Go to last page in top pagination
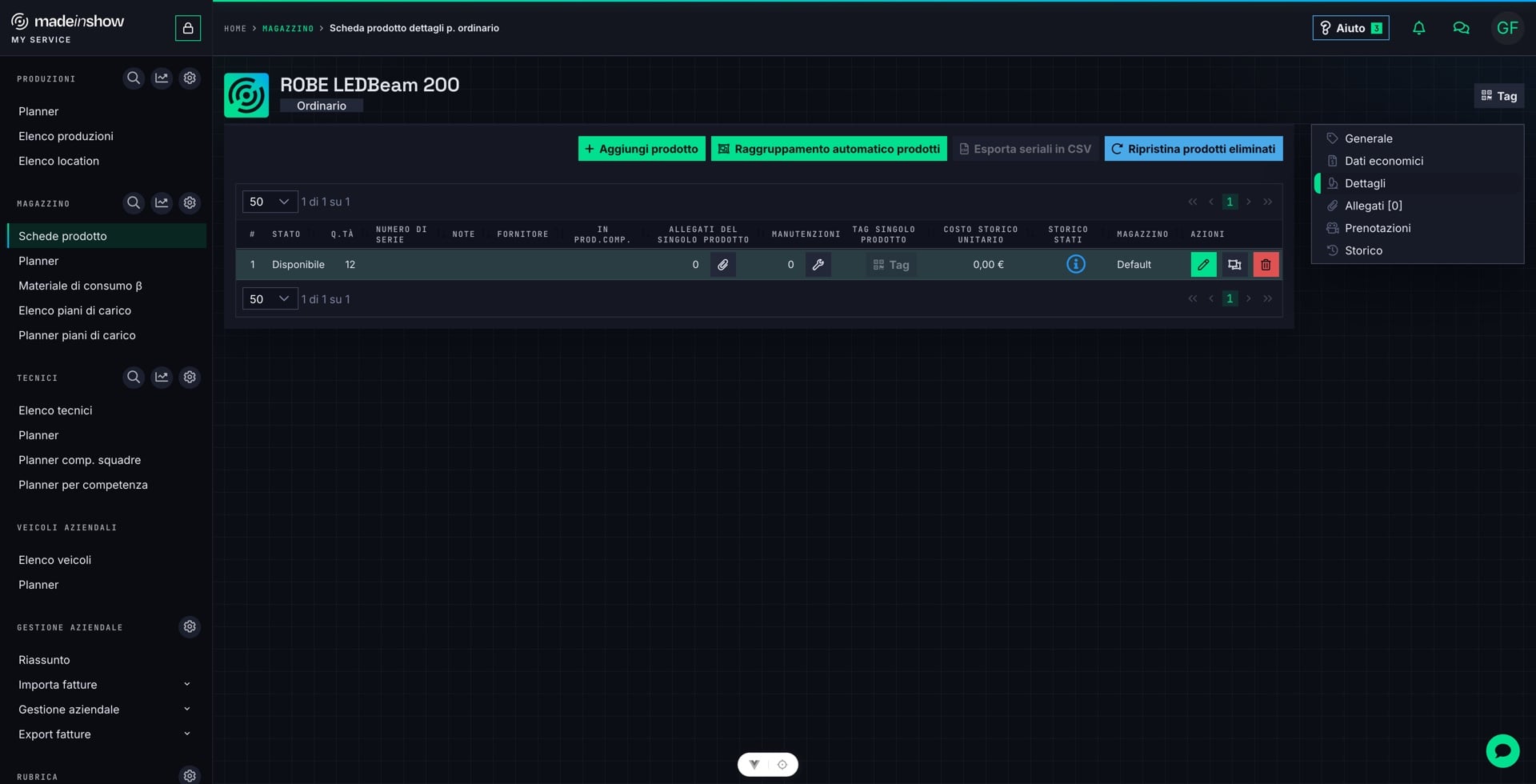The image size is (1536, 784). (1267, 202)
